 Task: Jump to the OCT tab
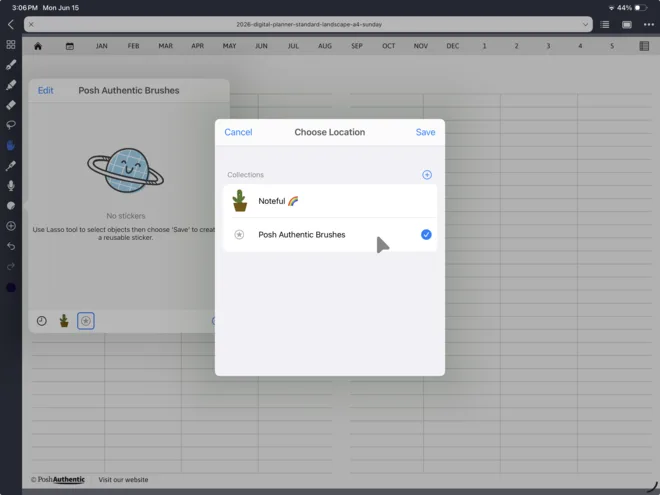coord(389,46)
